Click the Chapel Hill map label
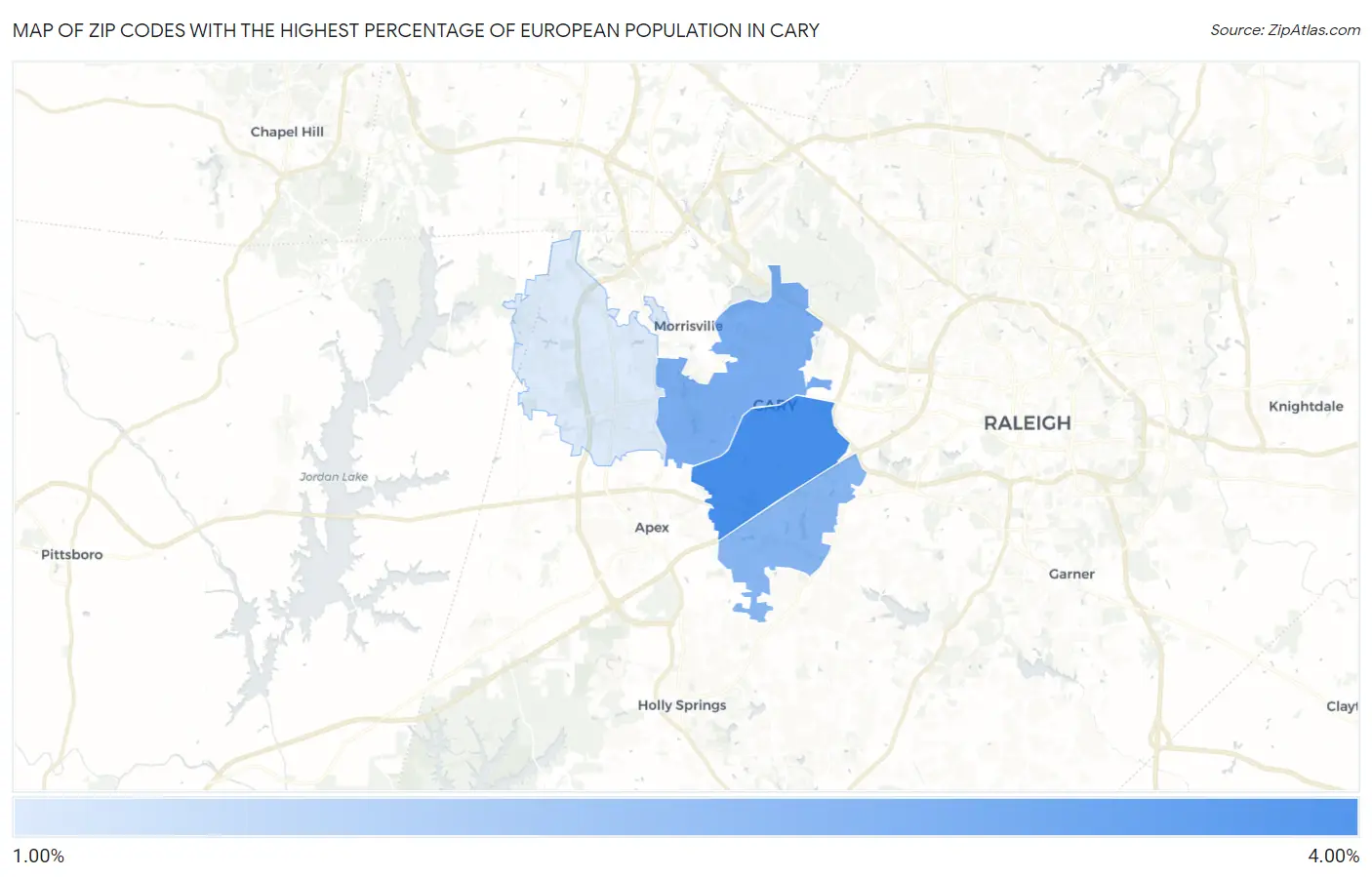 (287, 132)
